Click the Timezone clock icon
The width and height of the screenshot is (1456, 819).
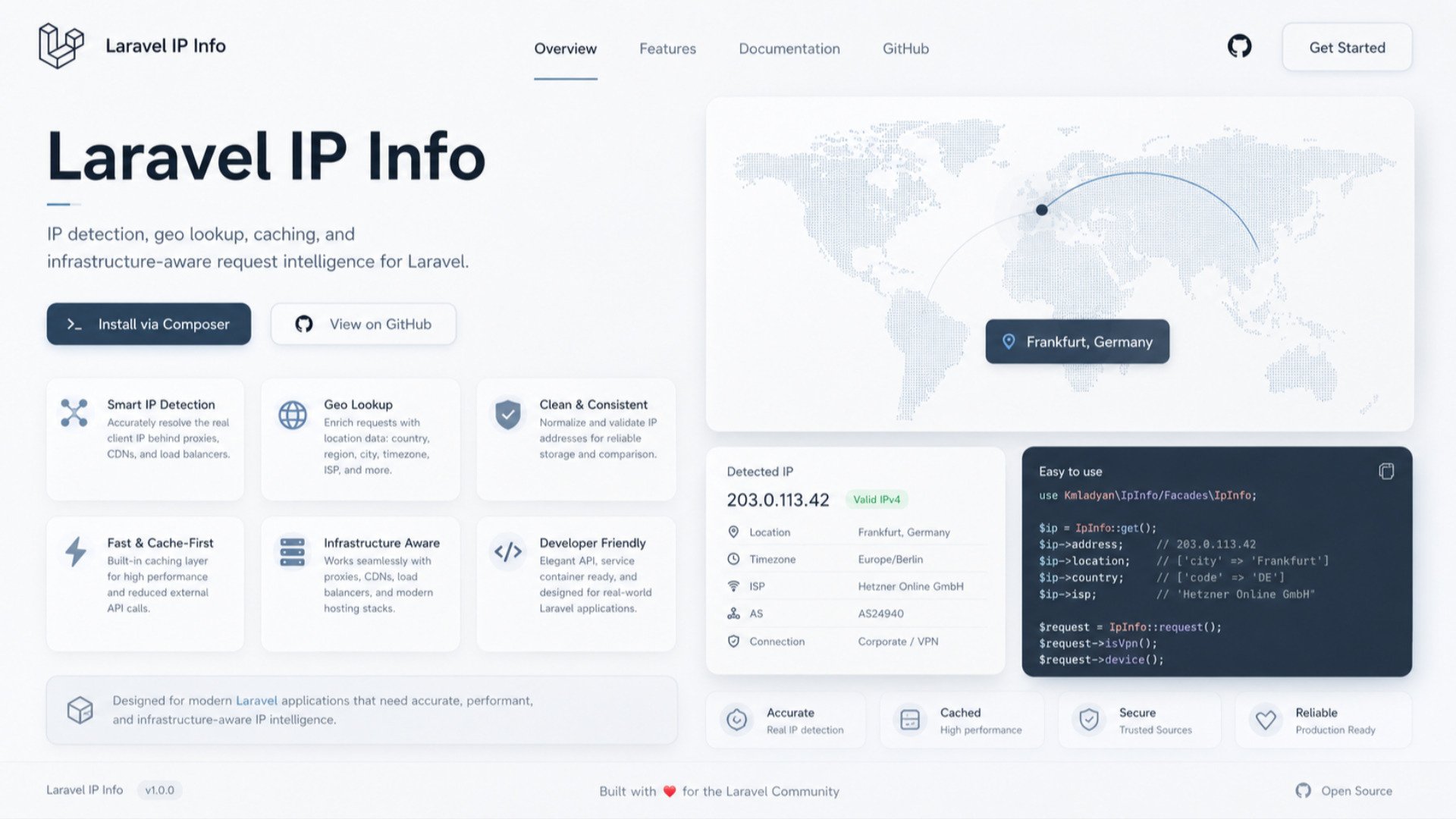pos(733,560)
